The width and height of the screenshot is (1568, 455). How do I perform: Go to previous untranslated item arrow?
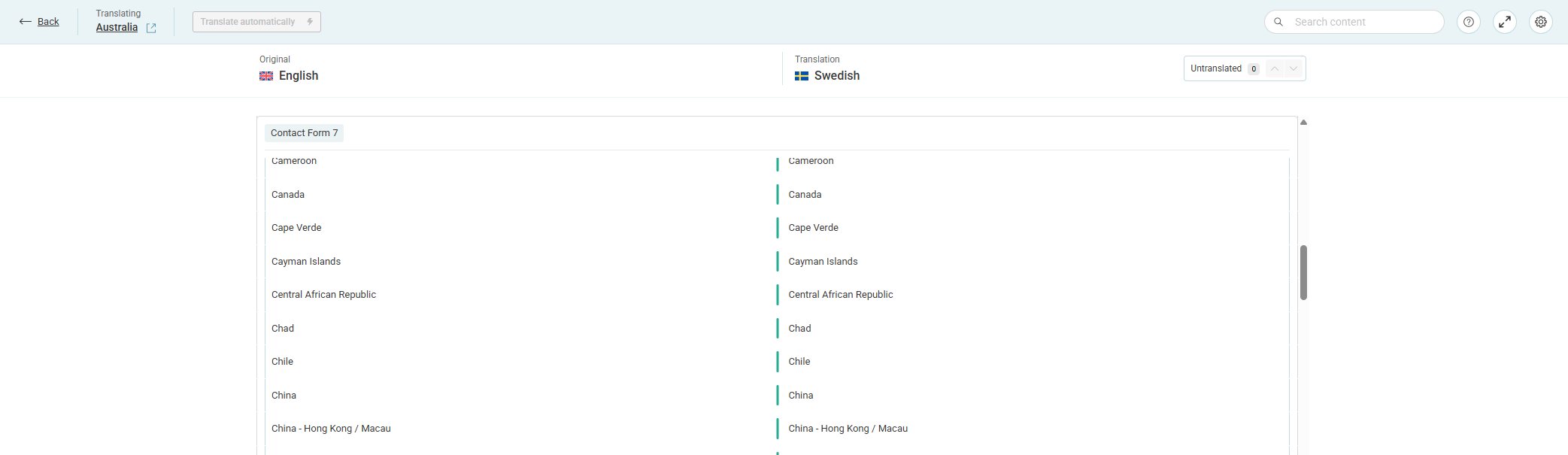tap(1275, 68)
